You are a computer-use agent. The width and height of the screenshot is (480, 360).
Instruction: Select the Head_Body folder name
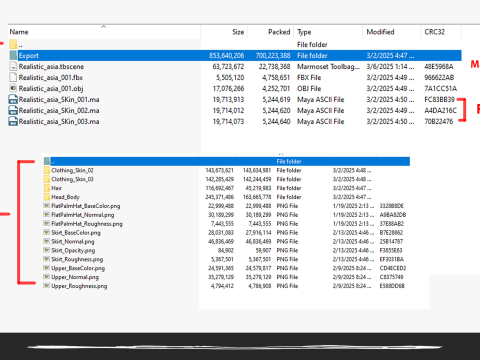click(65, 197)
